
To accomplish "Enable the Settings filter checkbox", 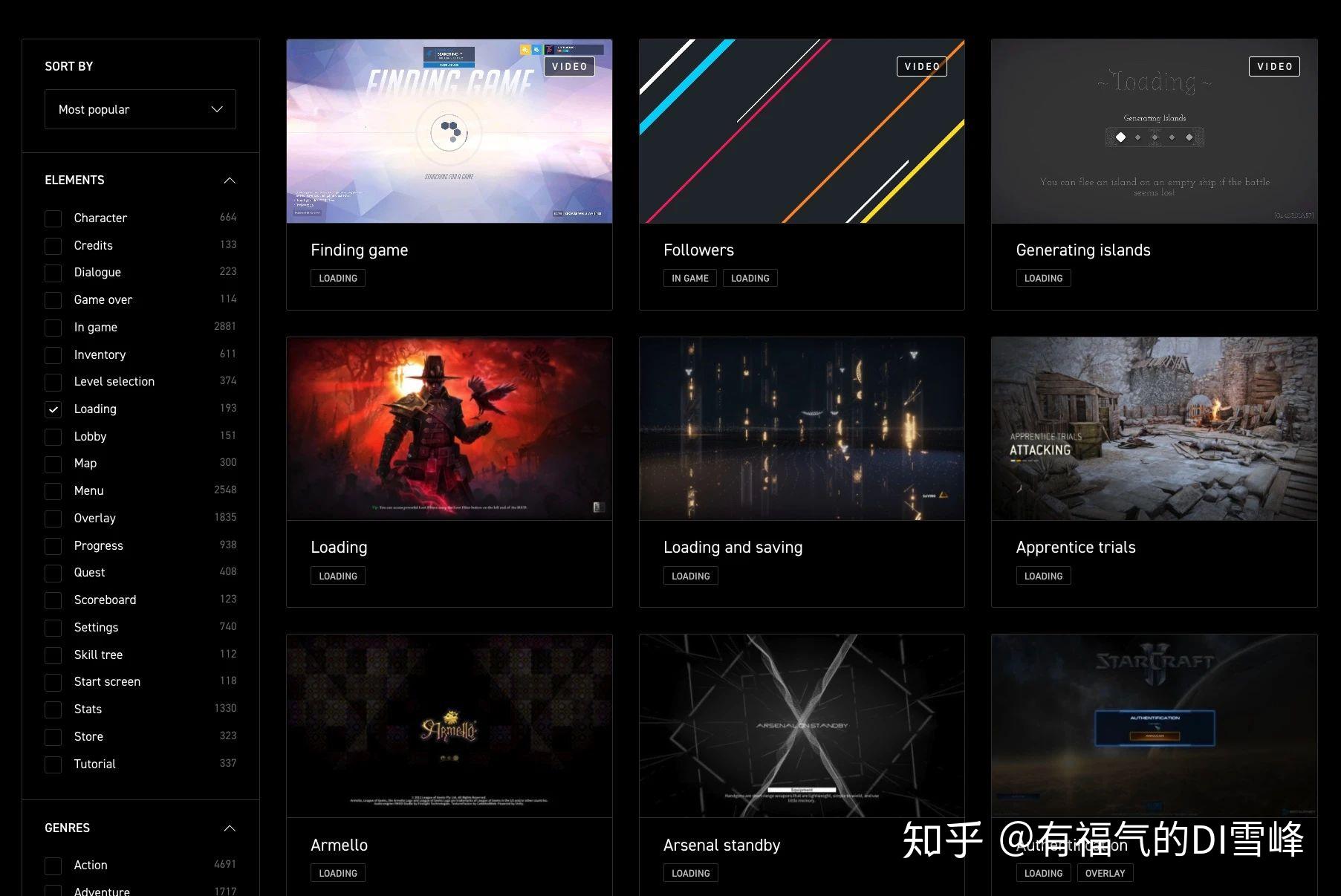I will tap(53, 628).
